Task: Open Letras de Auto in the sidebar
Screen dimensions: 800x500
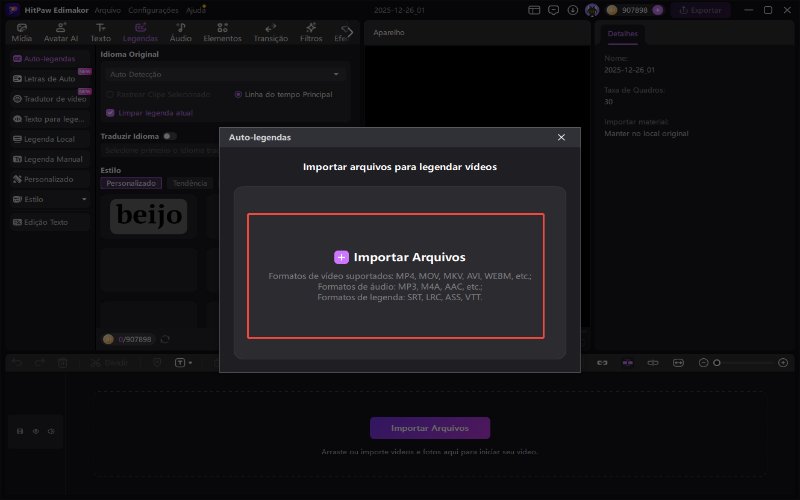Action: point(49,79)
